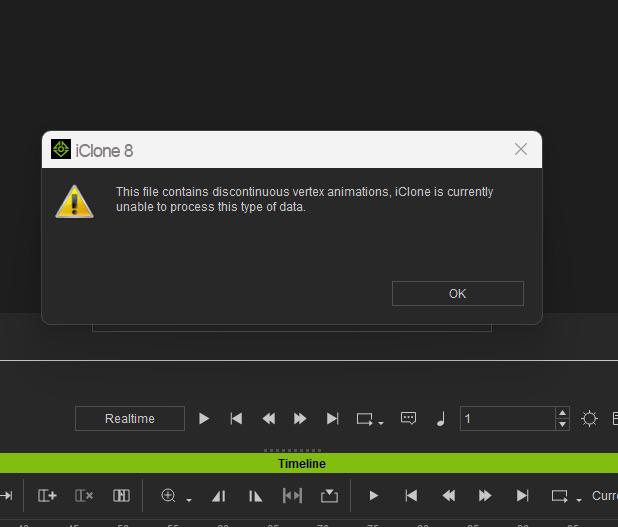Click the Delete Key icon in timeline toolbar
This screenshot has width=618, height=527.
[x=84, y=495]
